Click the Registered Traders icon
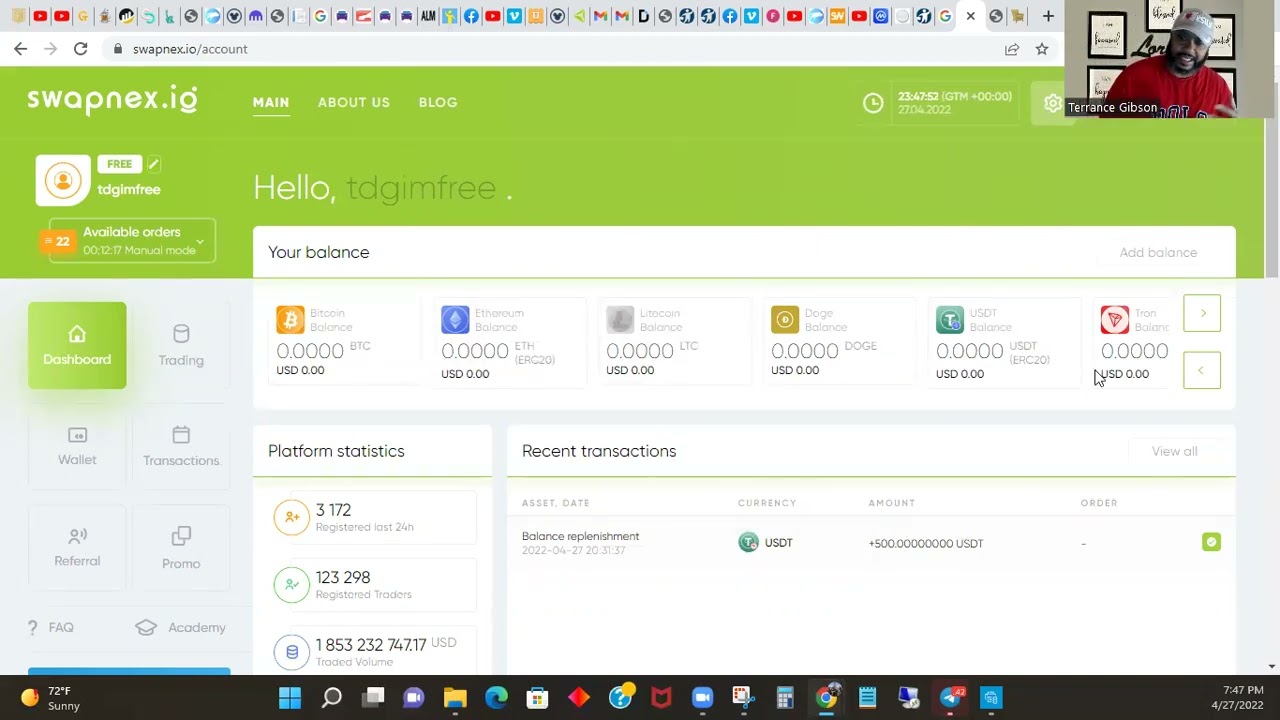The height and width of the screenshot is (720, 1280). tap(292, 585)
